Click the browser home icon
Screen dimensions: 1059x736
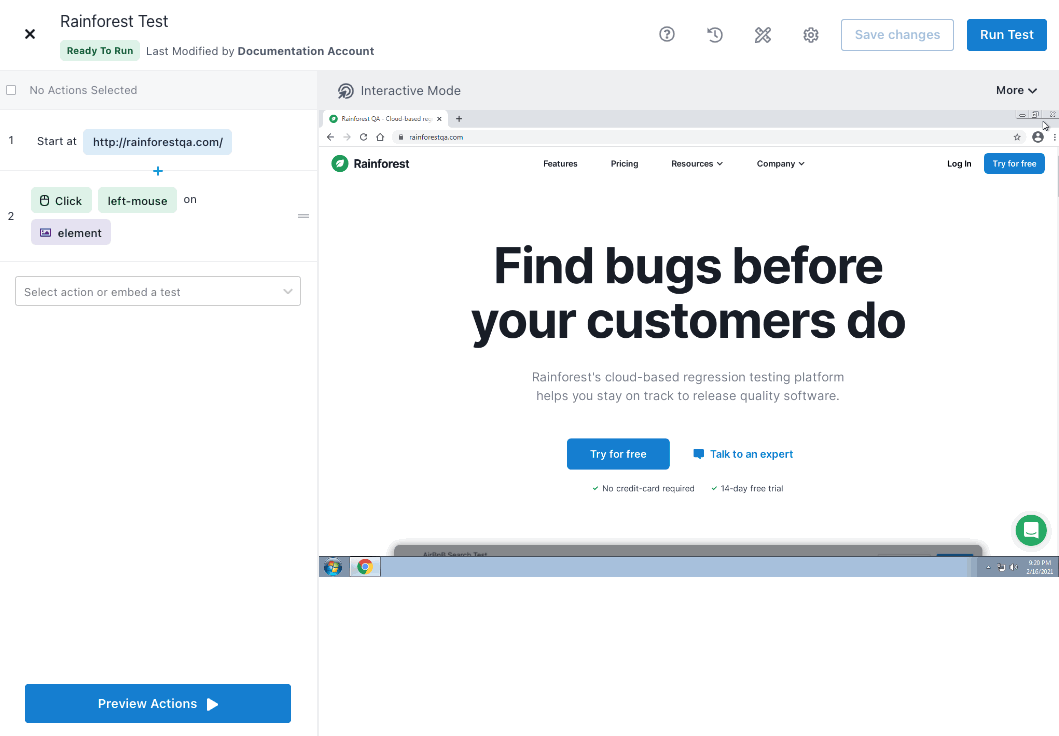pos(380,137)
